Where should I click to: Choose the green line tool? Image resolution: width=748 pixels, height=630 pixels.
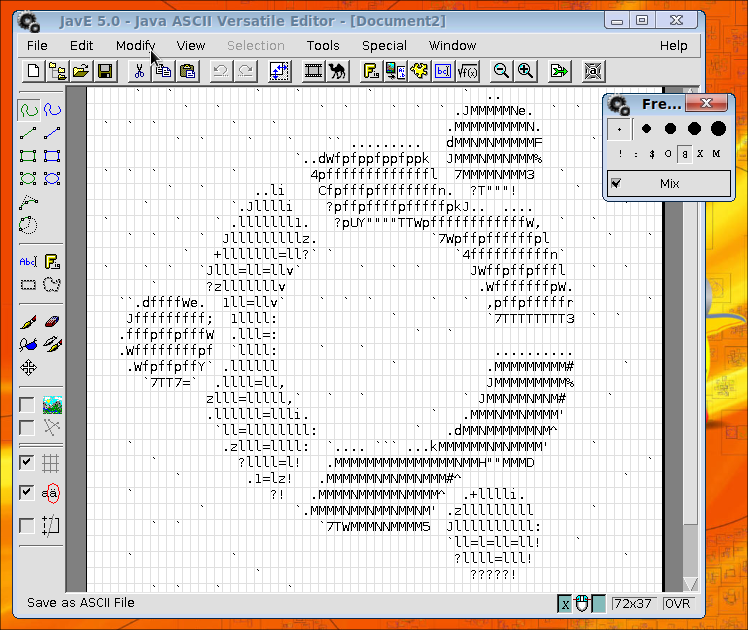pyautogui.click(x=29, y=133)
